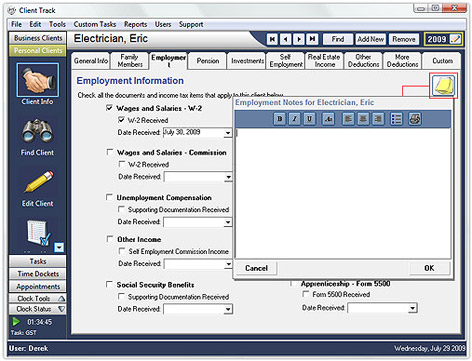Open the Support menu
Viewport: 472px width, 361px height.
(191, 24)
